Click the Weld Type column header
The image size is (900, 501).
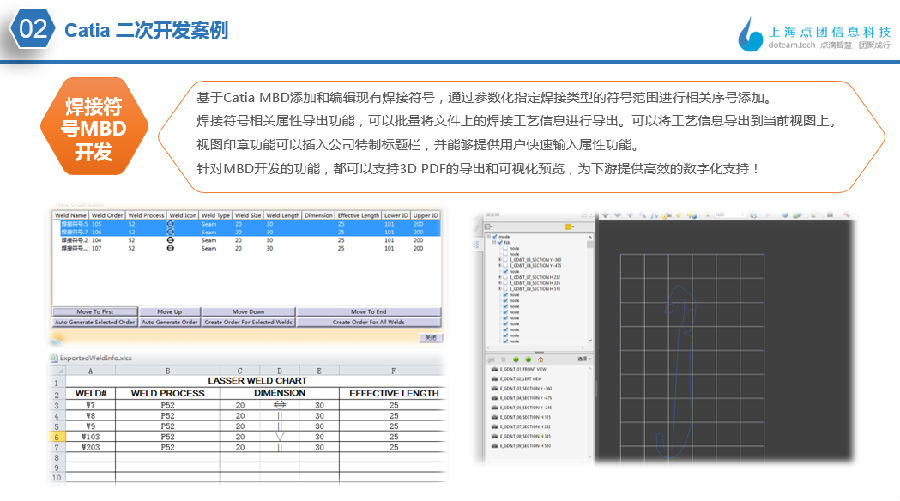pyautogui.click(x=218, y=215)
